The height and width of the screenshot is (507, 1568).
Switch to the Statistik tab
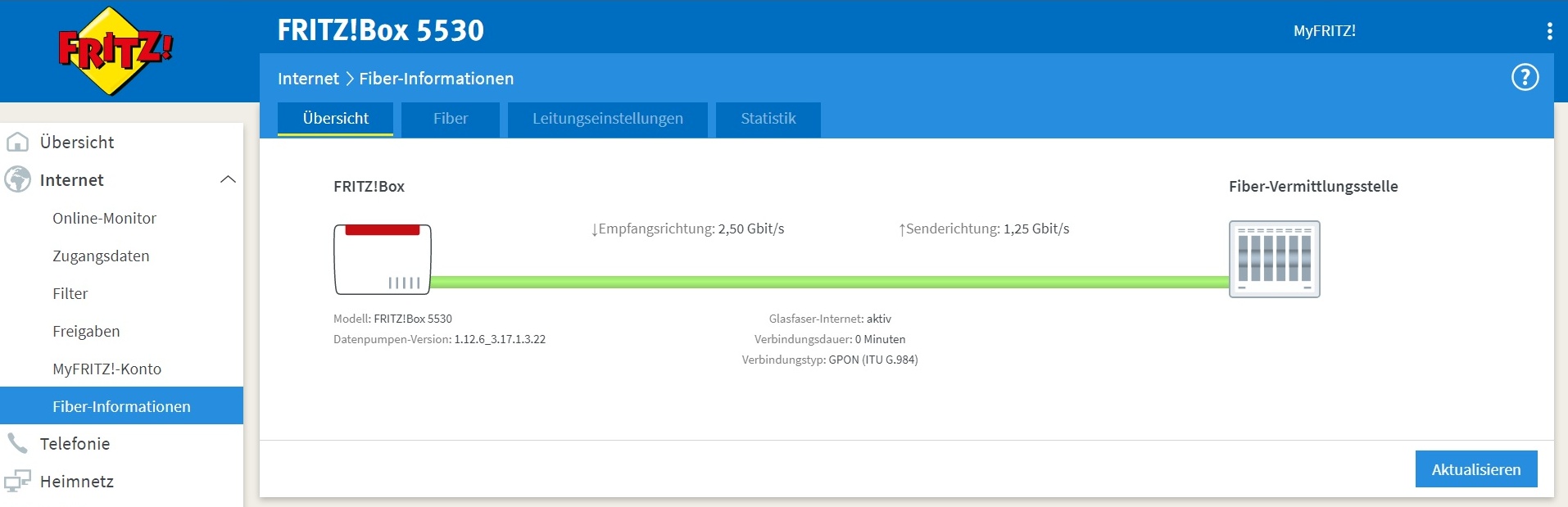pyautogui.click(x=768, y=119)
